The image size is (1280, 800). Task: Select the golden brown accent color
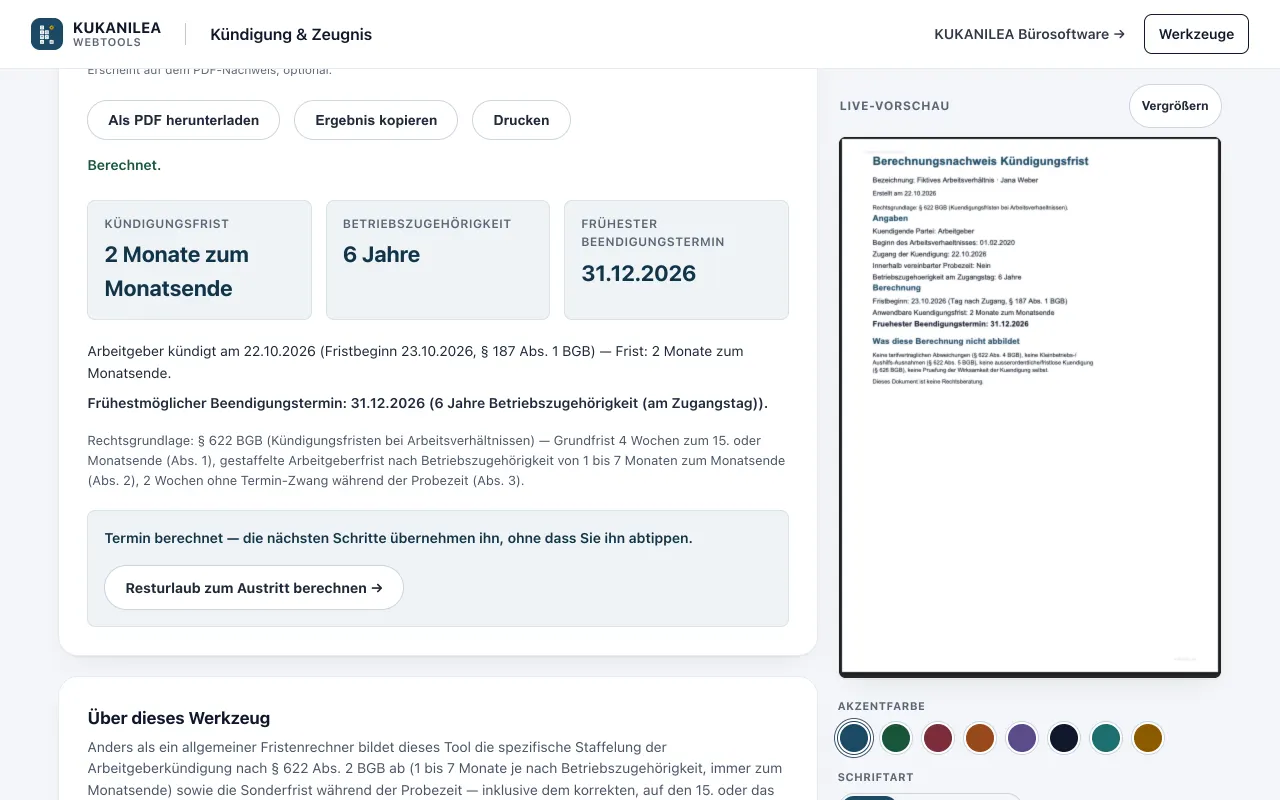pyautogui.click(x=1148, y=738)
